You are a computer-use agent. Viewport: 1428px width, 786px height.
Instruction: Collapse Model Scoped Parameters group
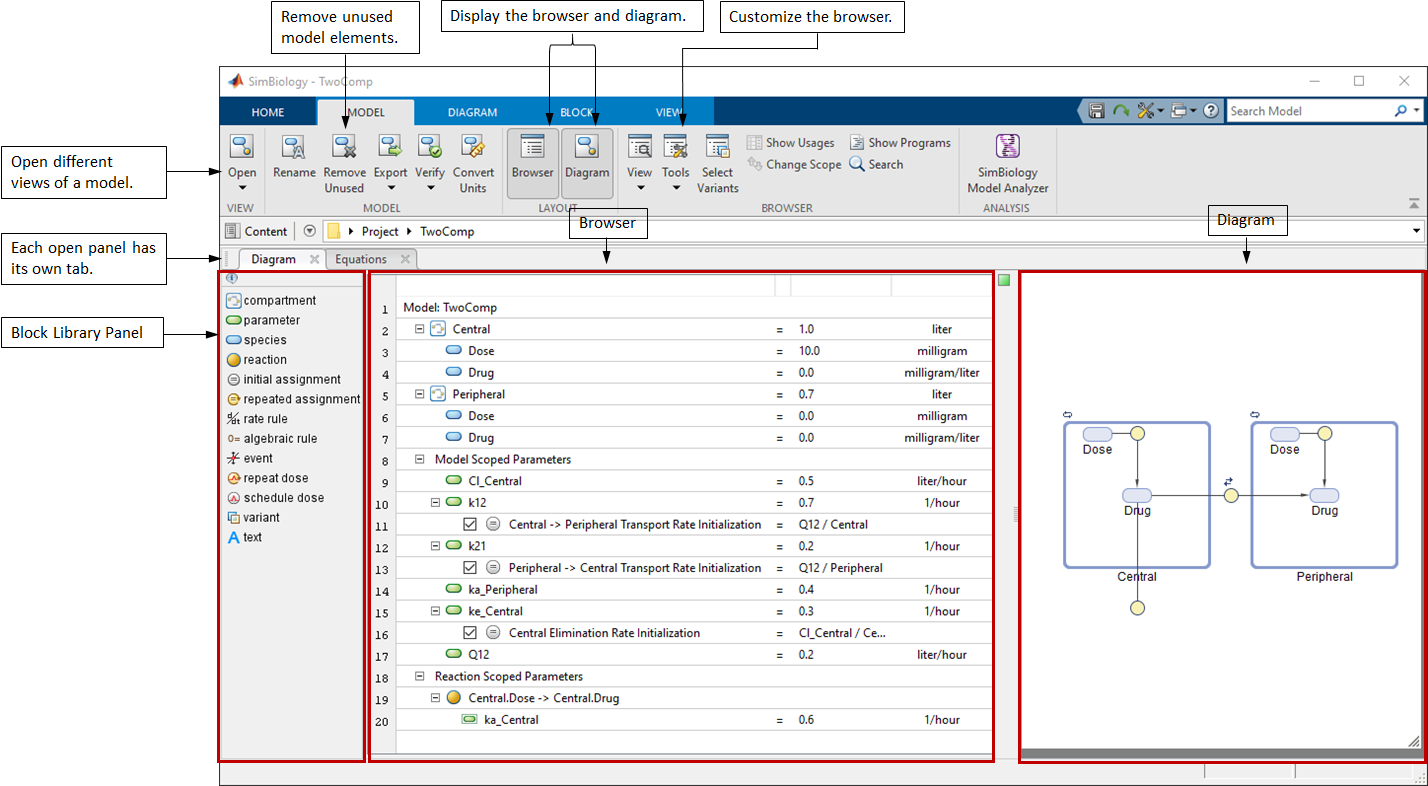click(x=420, y=459)
